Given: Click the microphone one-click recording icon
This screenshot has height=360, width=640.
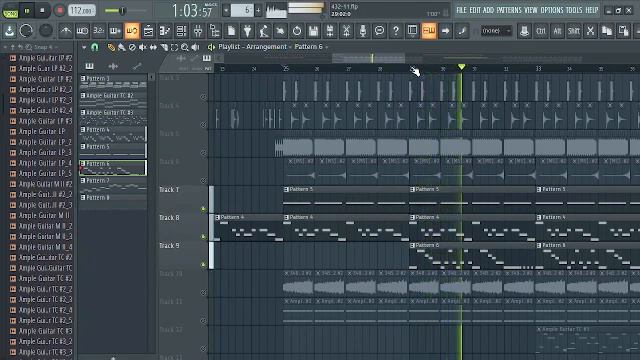Looking at the screenshot, I should tap(362, 31).
